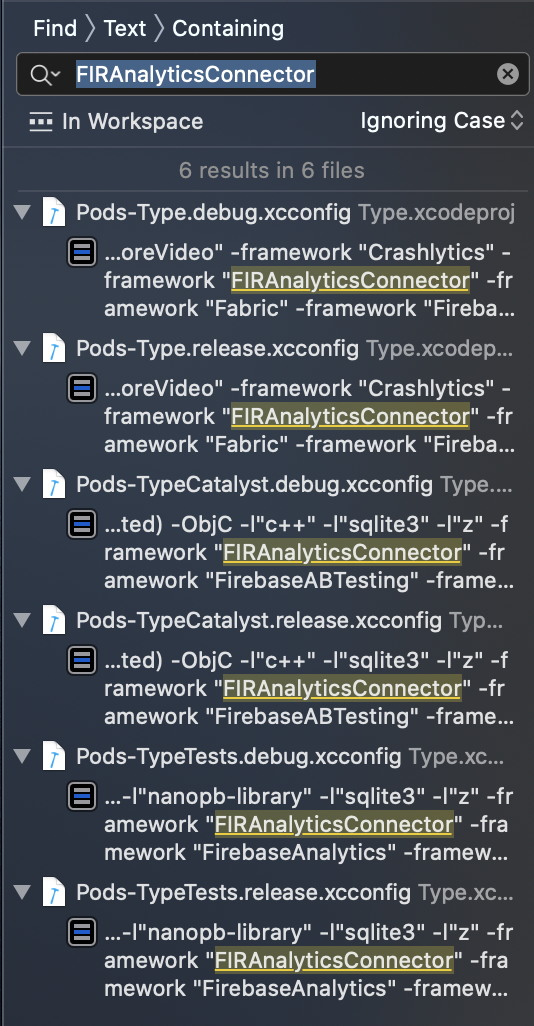Click the search scope icon beside In Workspace
Screen dimensions: 534x1026
[41, 121]
